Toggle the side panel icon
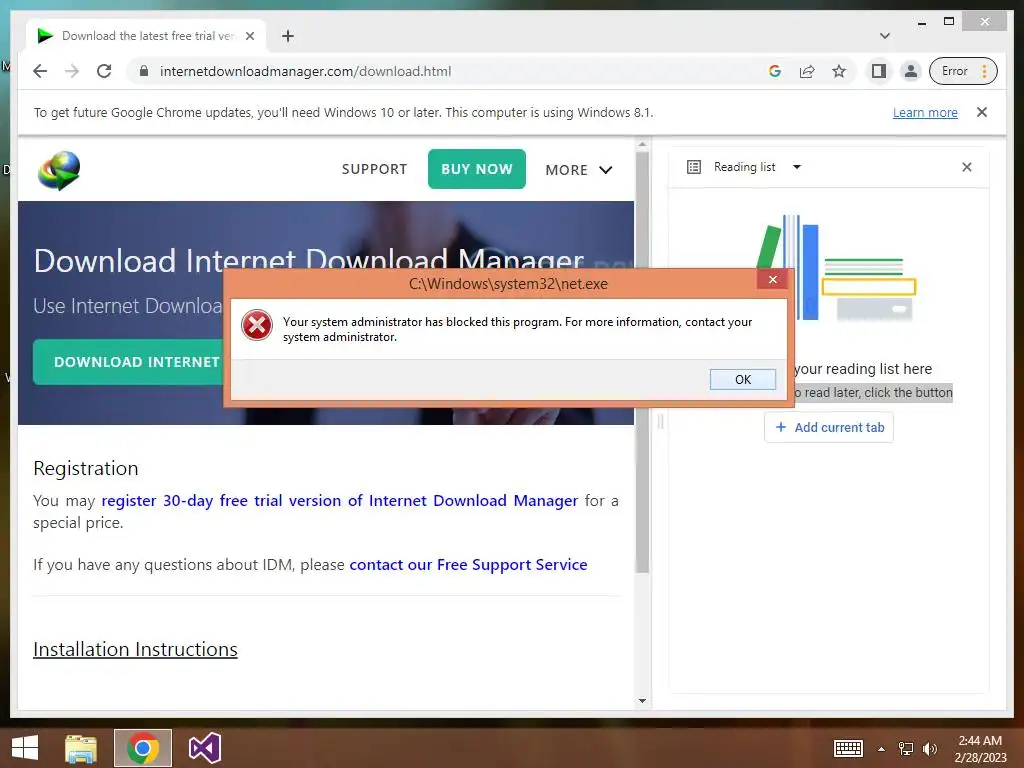 pos(879,71)
